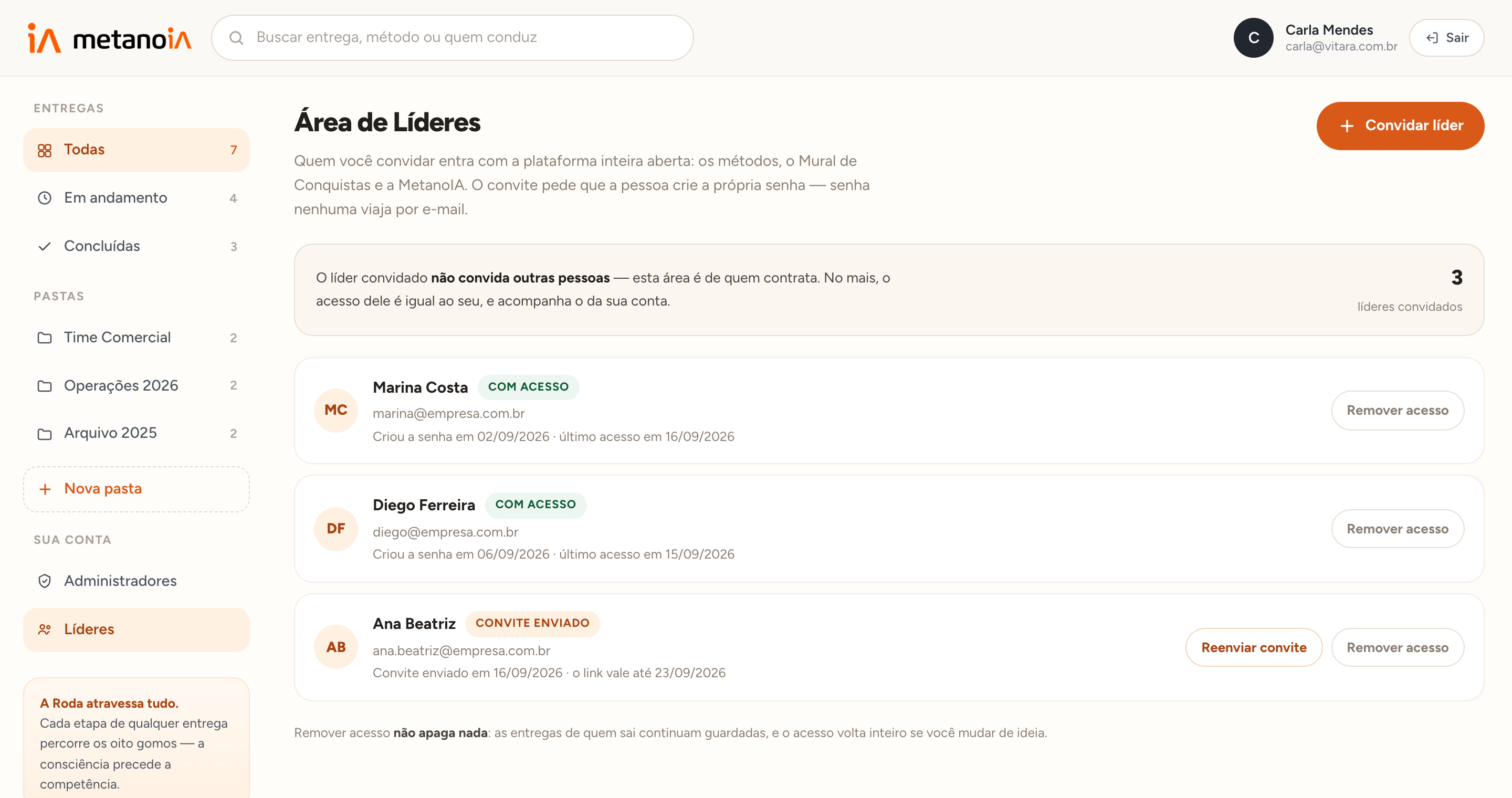This screenshot has height=798, width=1512.
Task: Click the email ana.beatriz@empresa.com.br
Action: [x=461, y=650]
